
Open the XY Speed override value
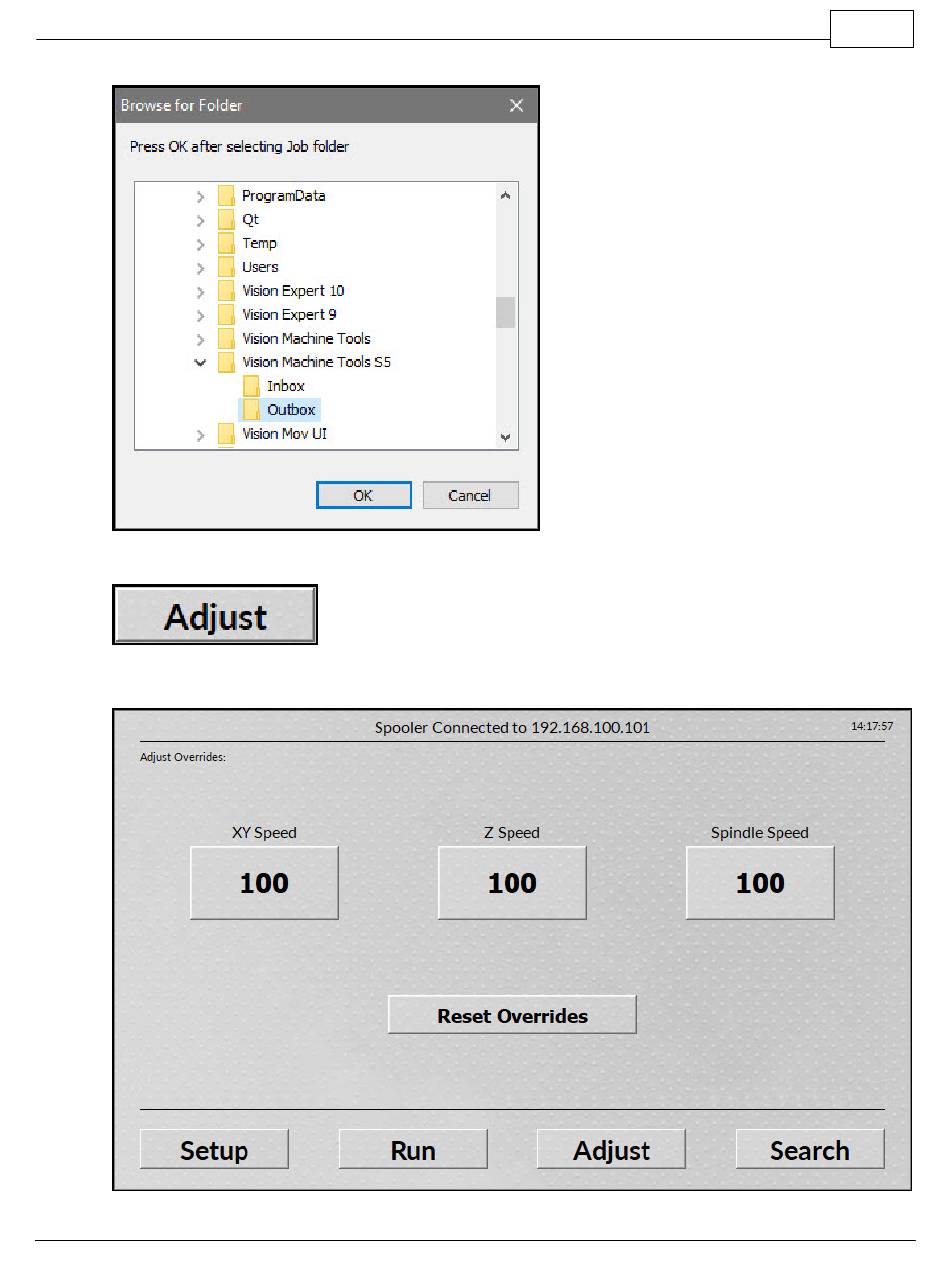click(x=264, y=883)
